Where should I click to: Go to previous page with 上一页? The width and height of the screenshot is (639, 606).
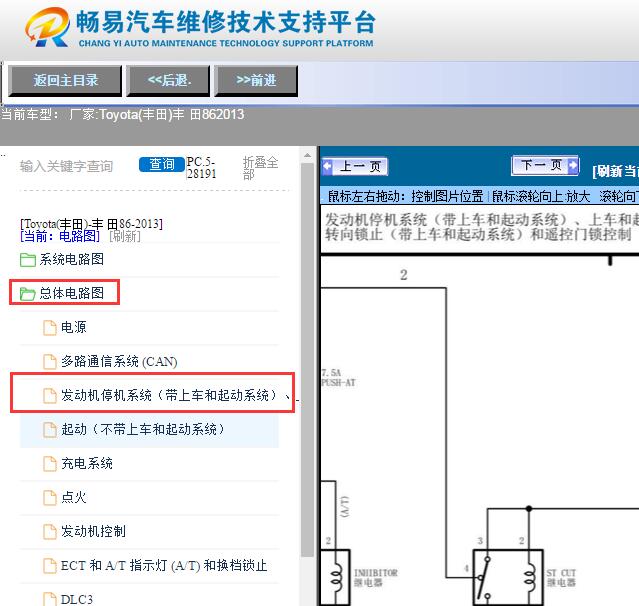click(355, 166)
